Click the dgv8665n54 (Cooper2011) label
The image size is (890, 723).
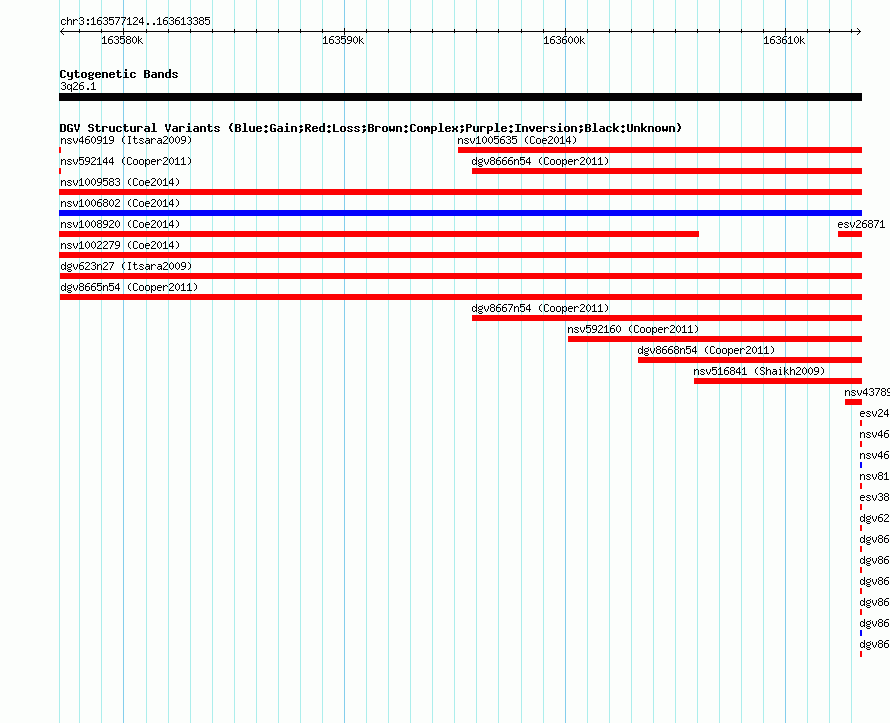pyautogui.click(x=129, y=287)
